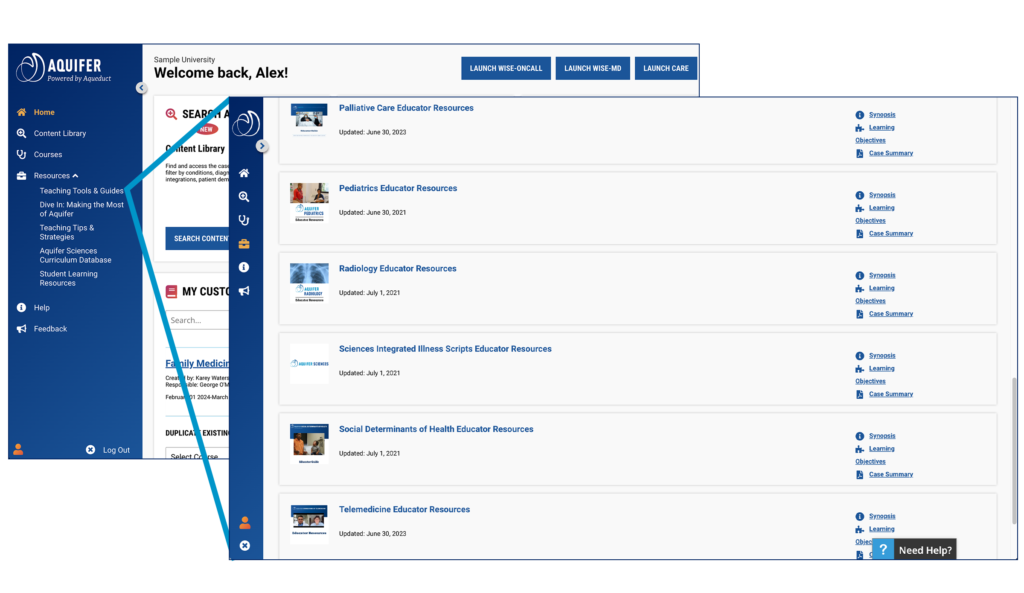Open Pediatrics Educator Resources
Viewport: 1024px width, 593px height.
click(398, 188)
